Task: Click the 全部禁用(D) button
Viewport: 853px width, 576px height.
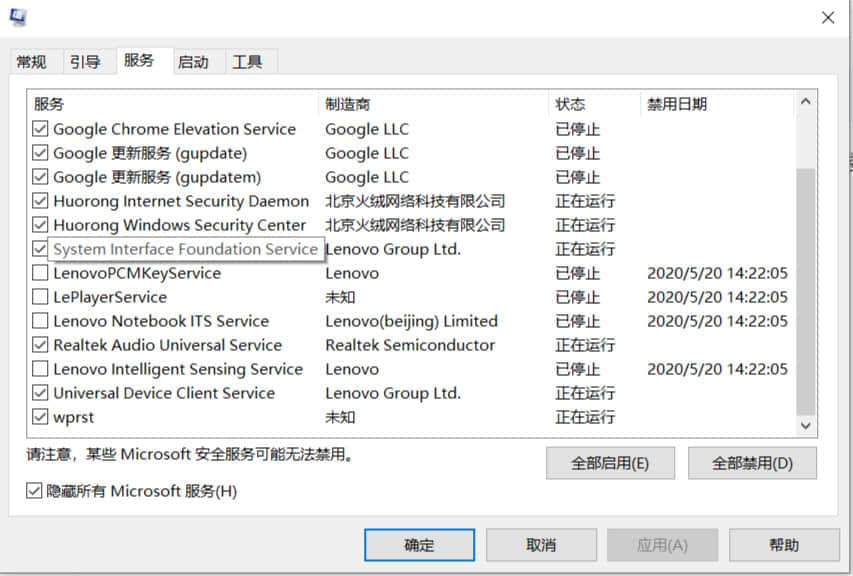Action: pos(752,463)
